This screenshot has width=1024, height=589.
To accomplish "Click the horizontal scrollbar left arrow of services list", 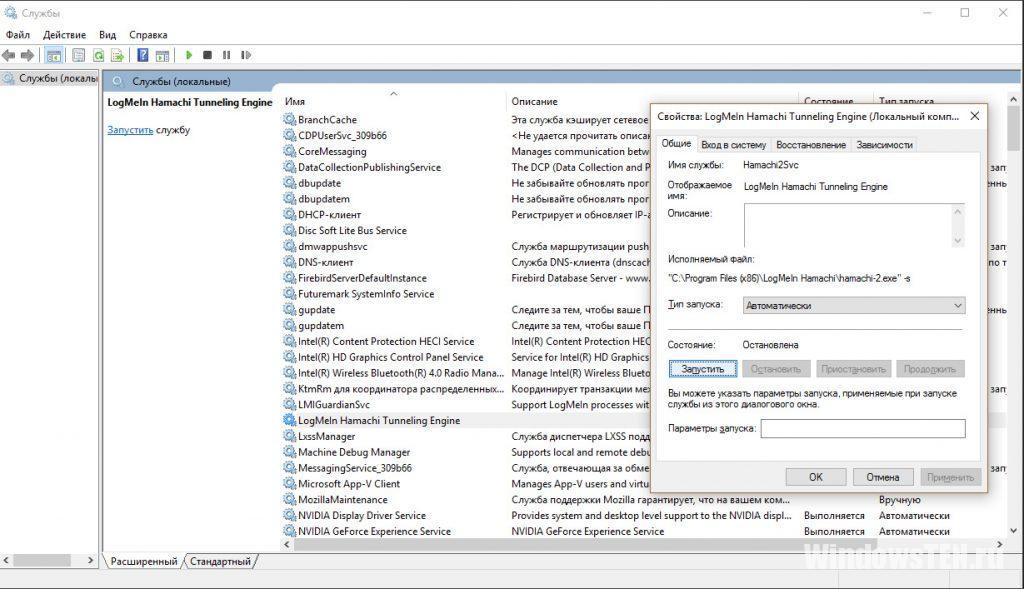I will coord(287,544).
